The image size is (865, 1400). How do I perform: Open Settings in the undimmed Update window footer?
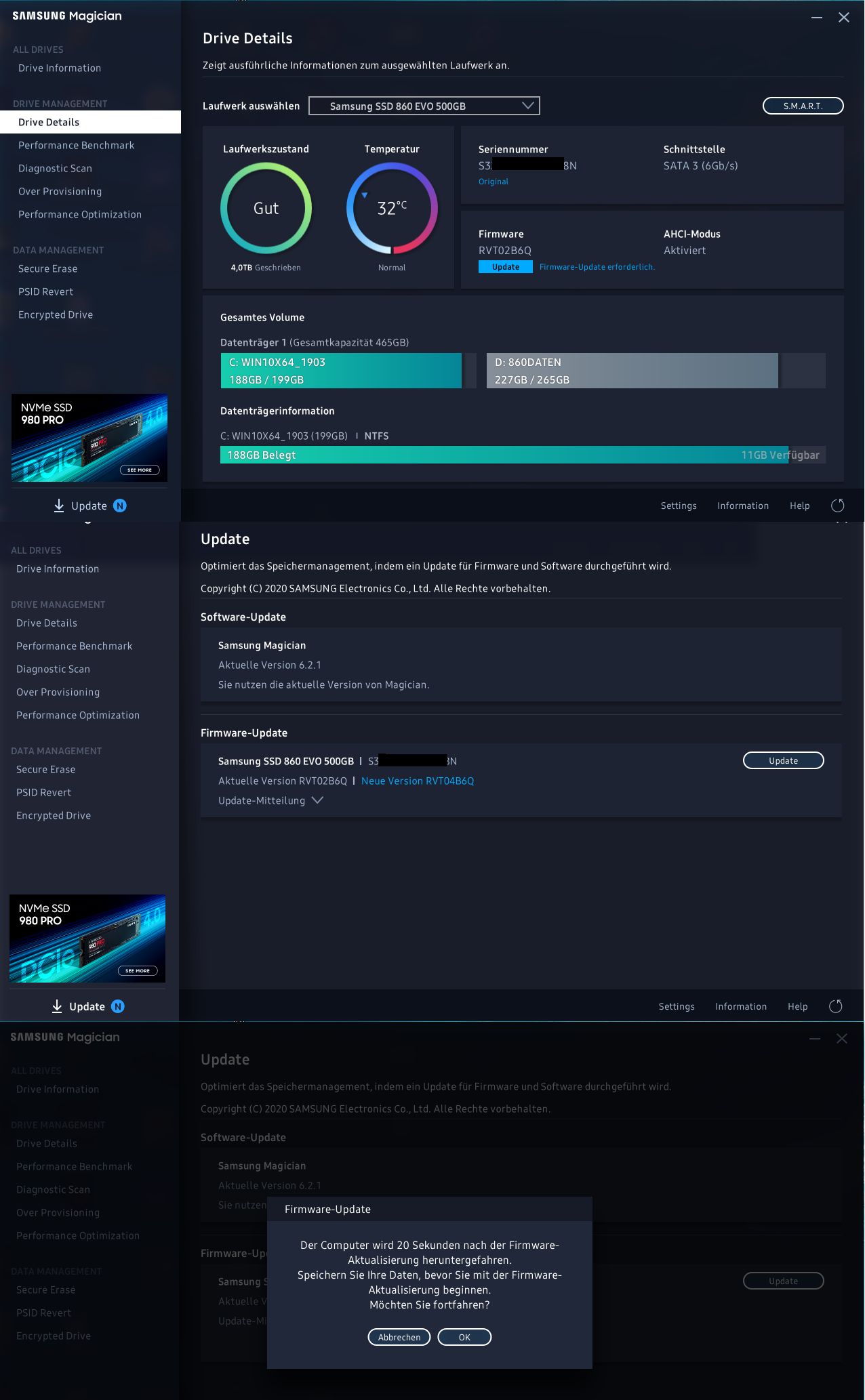677,1006
